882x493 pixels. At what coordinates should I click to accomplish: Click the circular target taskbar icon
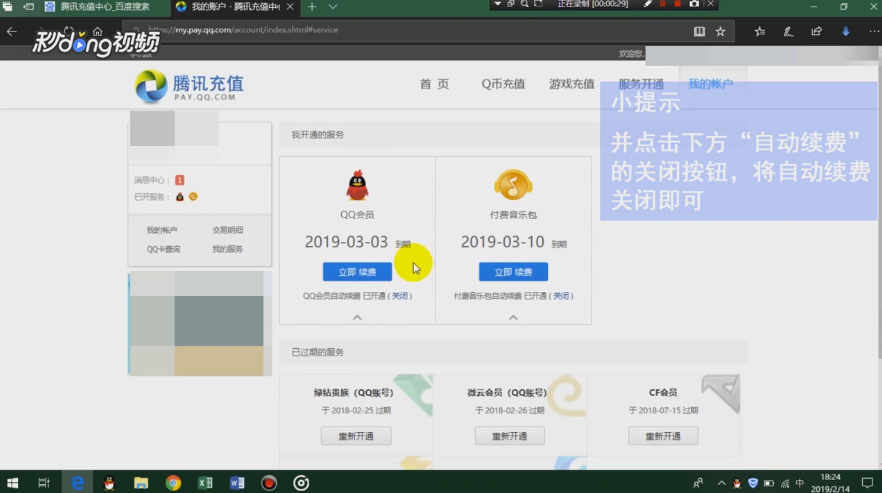pyautogui.click(x=301, y=483)
